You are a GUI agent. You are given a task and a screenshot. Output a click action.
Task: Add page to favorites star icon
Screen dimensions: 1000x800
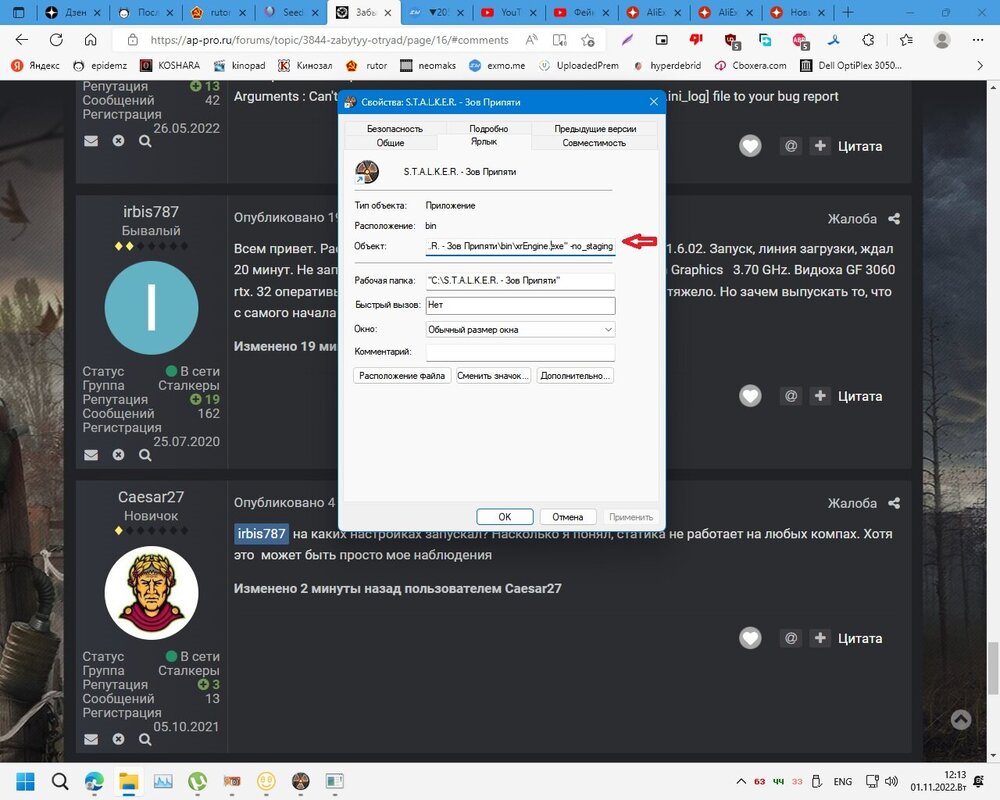click(x=588, y=40)
